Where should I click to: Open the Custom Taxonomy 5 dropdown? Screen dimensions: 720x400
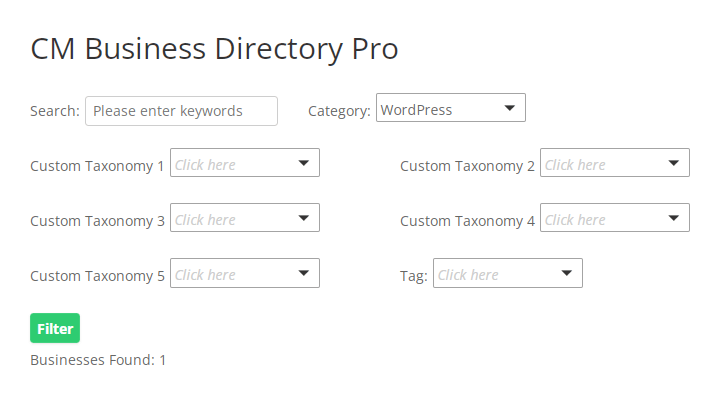click(x=234, y=274)
